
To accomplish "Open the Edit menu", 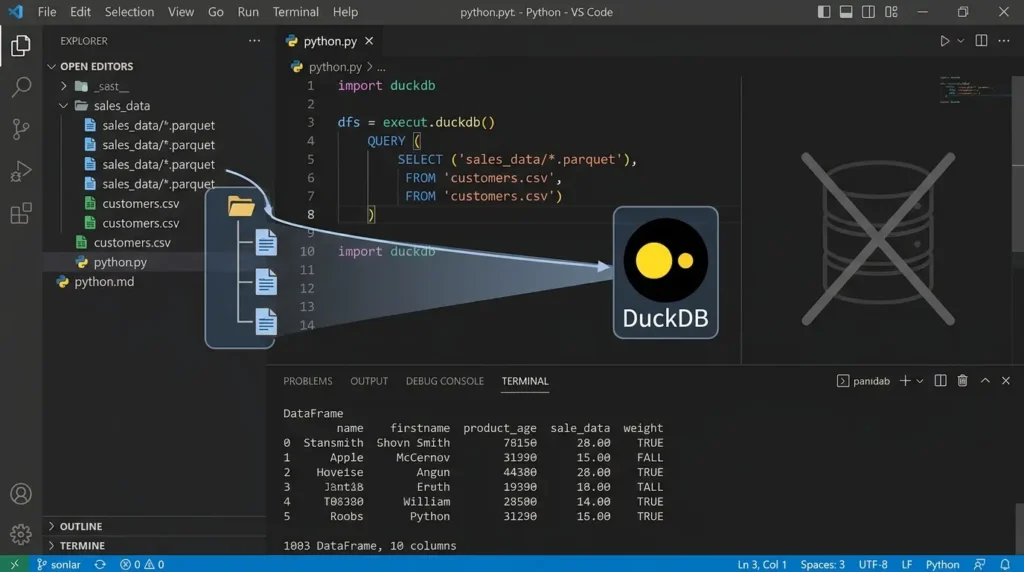I will tap(80, 12).
